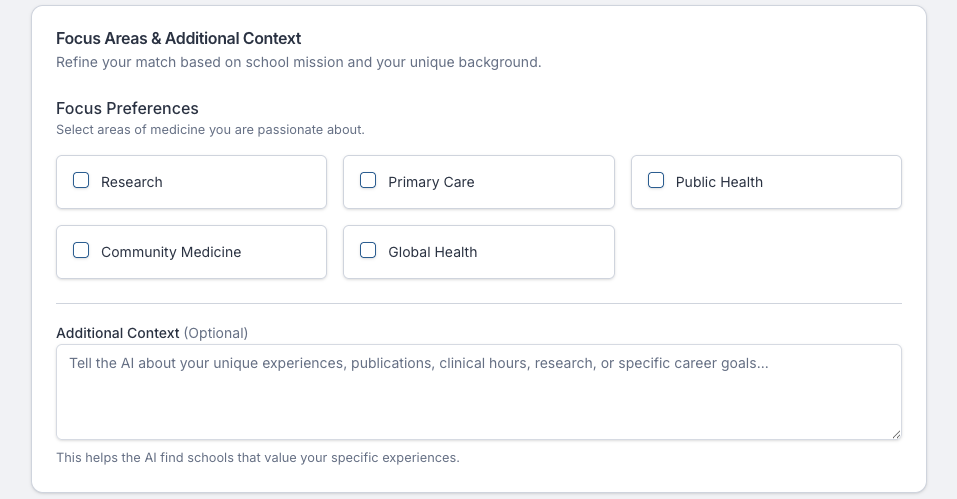The height and width of the screenshot is (499, 957).
Task: Click the "Select areas of medicine" subtitle
Action: click(210, 130)
